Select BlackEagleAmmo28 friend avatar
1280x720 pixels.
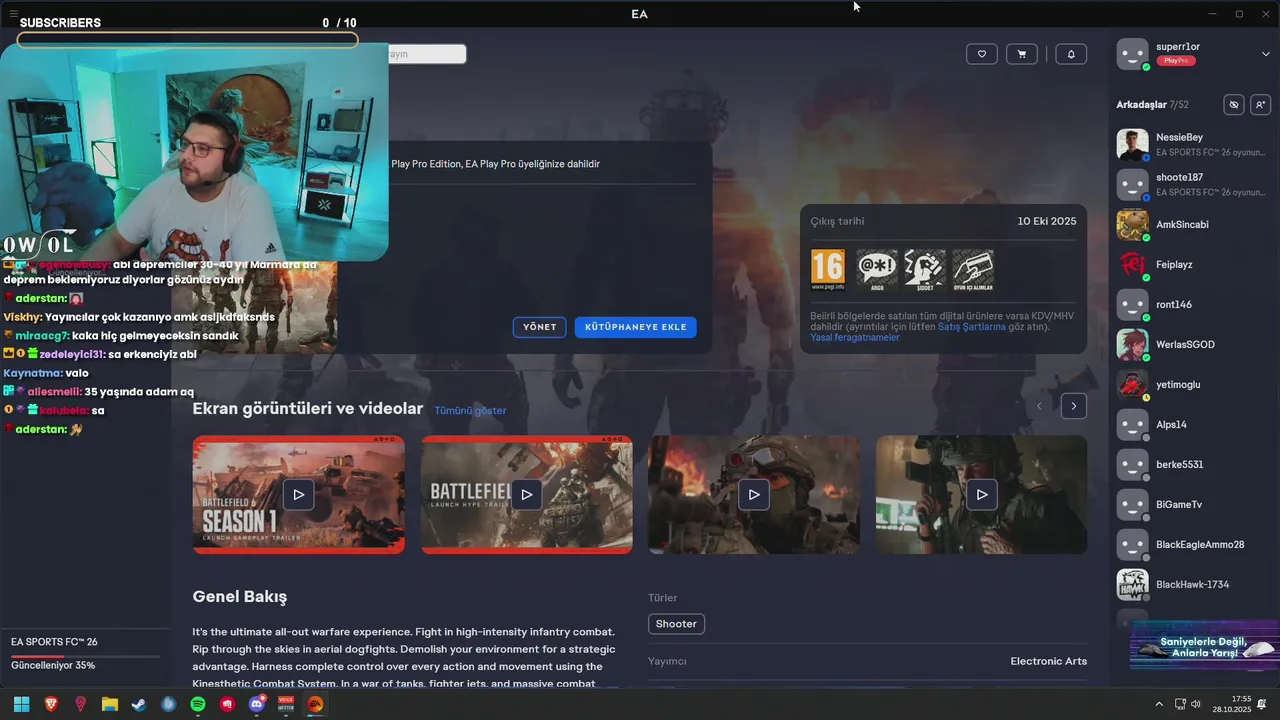click(1132, 544)
